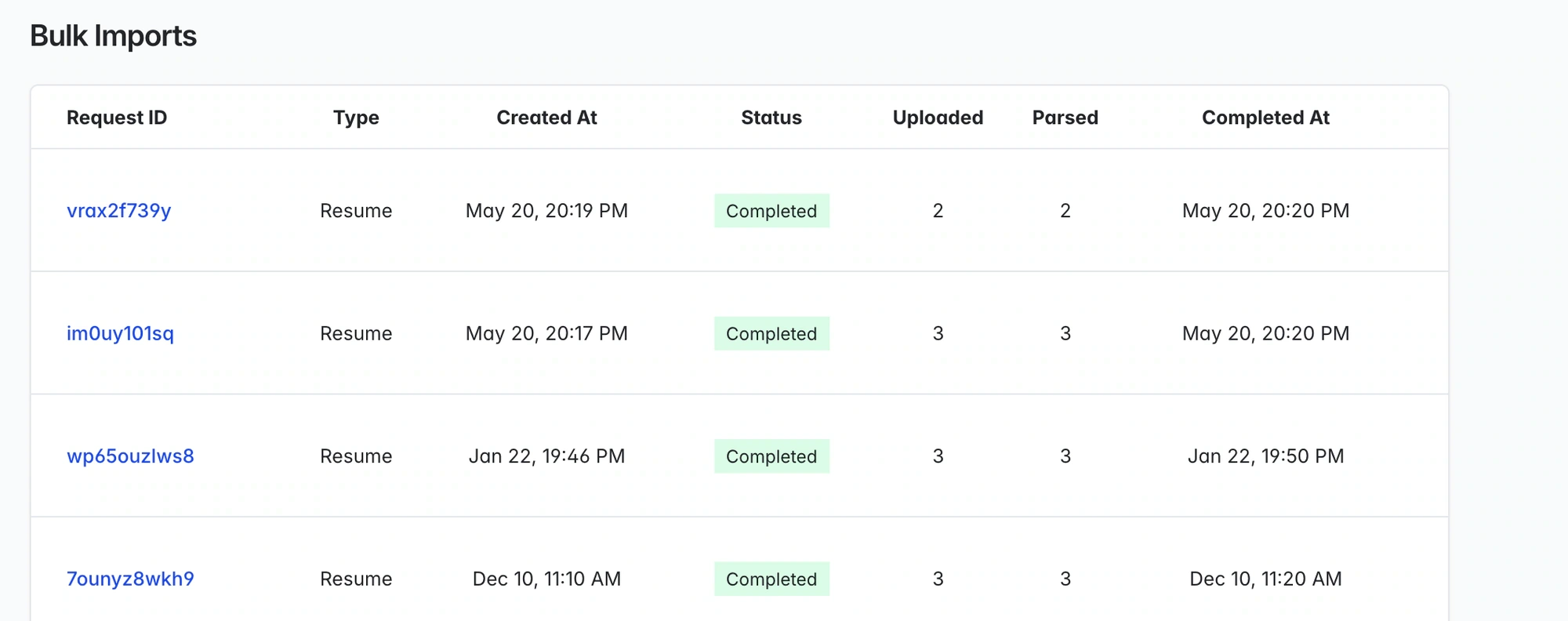Screen dimensions: 1568x621
Task: Click the Request ID column header
Action: click(x=117, y=118)
